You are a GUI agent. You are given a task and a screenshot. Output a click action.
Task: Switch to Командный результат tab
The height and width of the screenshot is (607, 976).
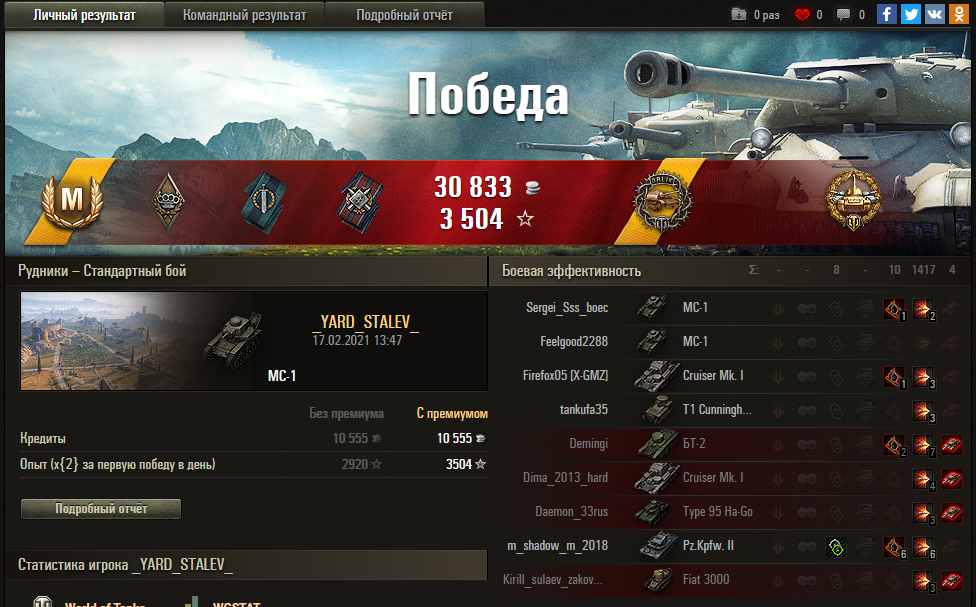(x=245, y=15)
